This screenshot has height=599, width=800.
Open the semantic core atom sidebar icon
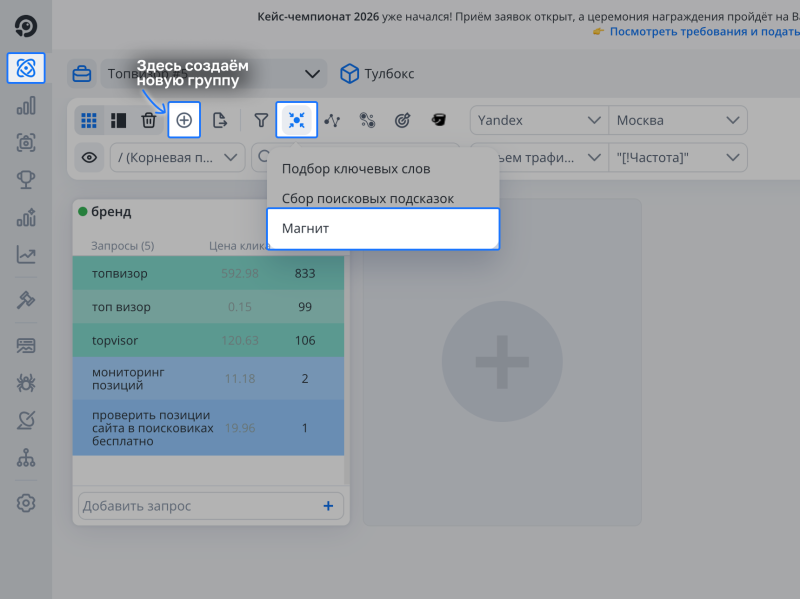26,68
